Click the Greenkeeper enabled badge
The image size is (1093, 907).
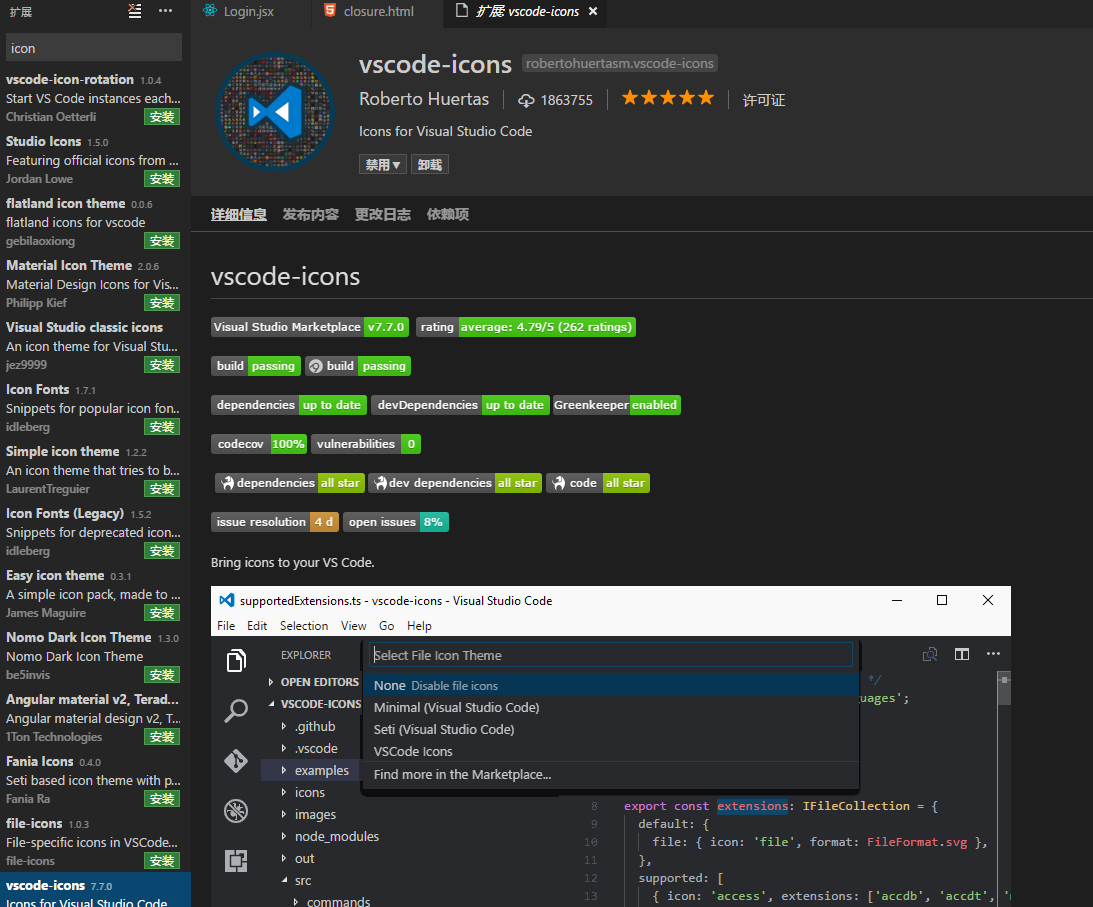coord(617,405)
